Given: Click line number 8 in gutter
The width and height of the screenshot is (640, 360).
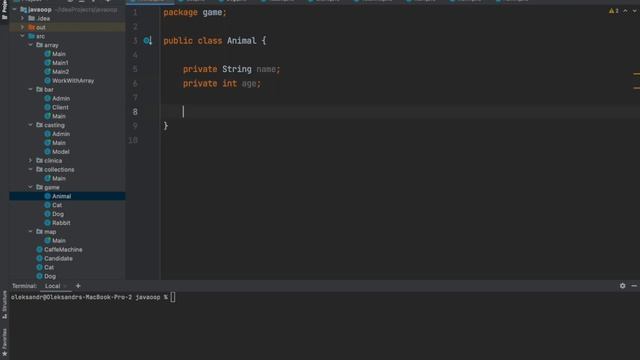Looking at the screenshot, I should pos(135,112).
